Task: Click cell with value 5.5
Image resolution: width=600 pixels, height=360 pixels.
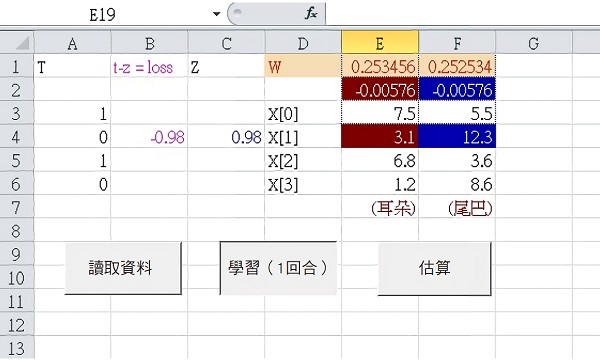Action: point(457,113)
